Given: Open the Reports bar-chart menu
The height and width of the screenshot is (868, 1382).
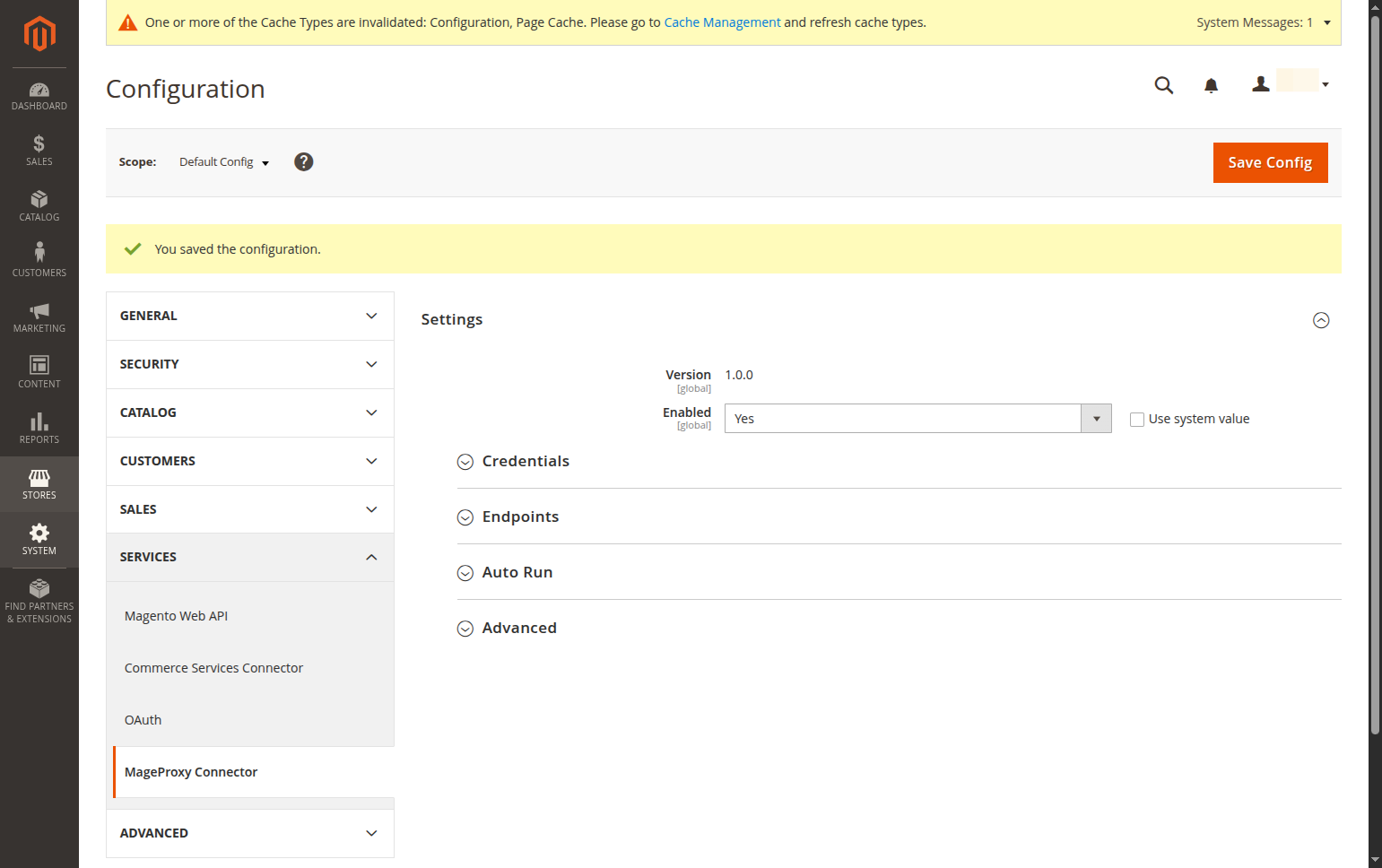Looking at the screenshot, I should [x=39, y=429].
